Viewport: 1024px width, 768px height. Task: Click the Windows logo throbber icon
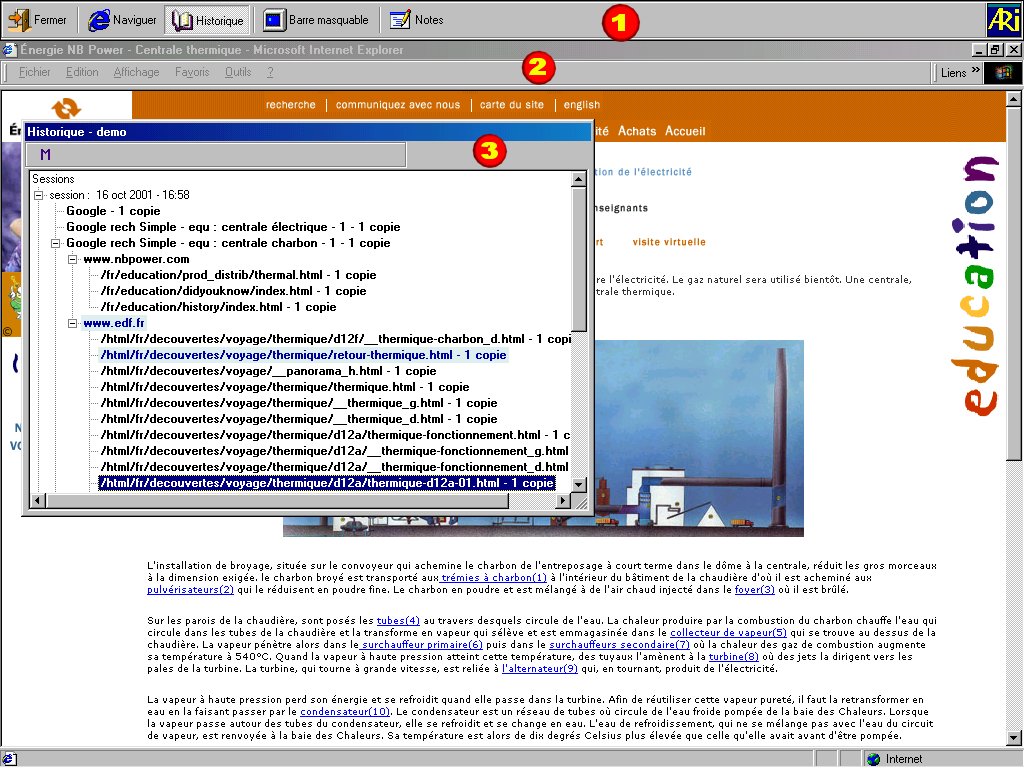pos(1002,72)
